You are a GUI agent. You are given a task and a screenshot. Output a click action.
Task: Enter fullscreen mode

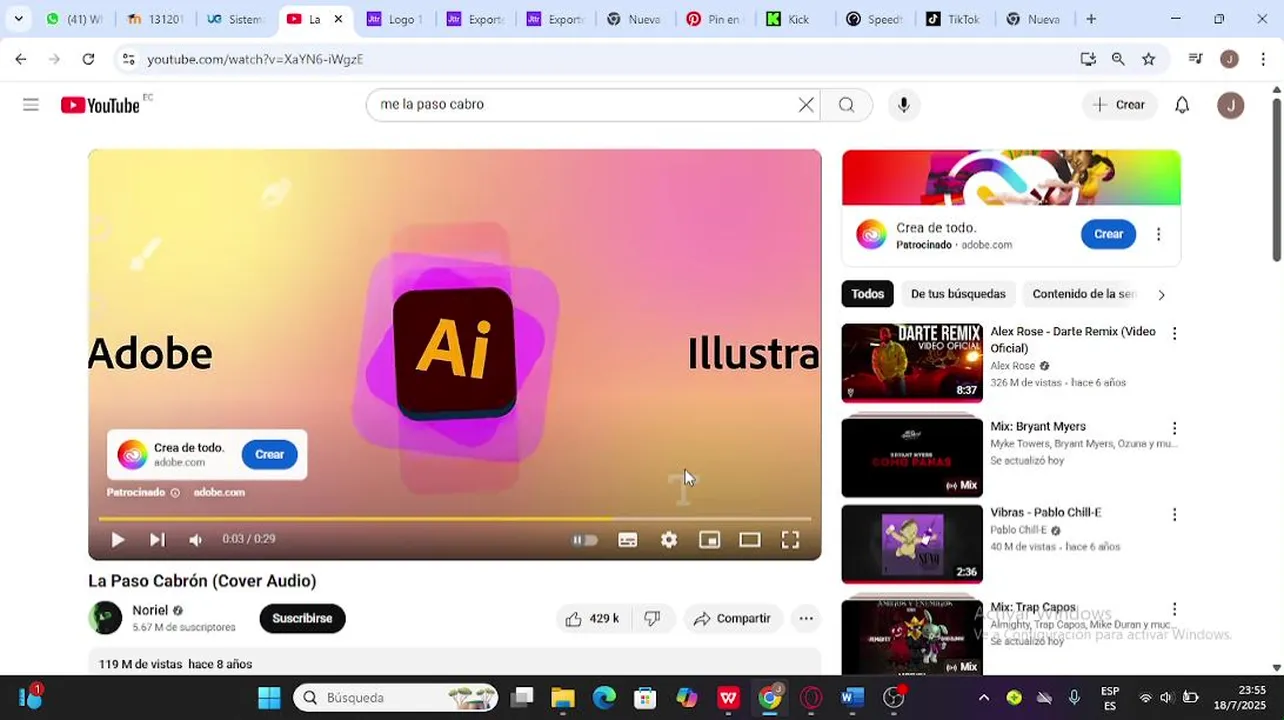coord(790,540)
